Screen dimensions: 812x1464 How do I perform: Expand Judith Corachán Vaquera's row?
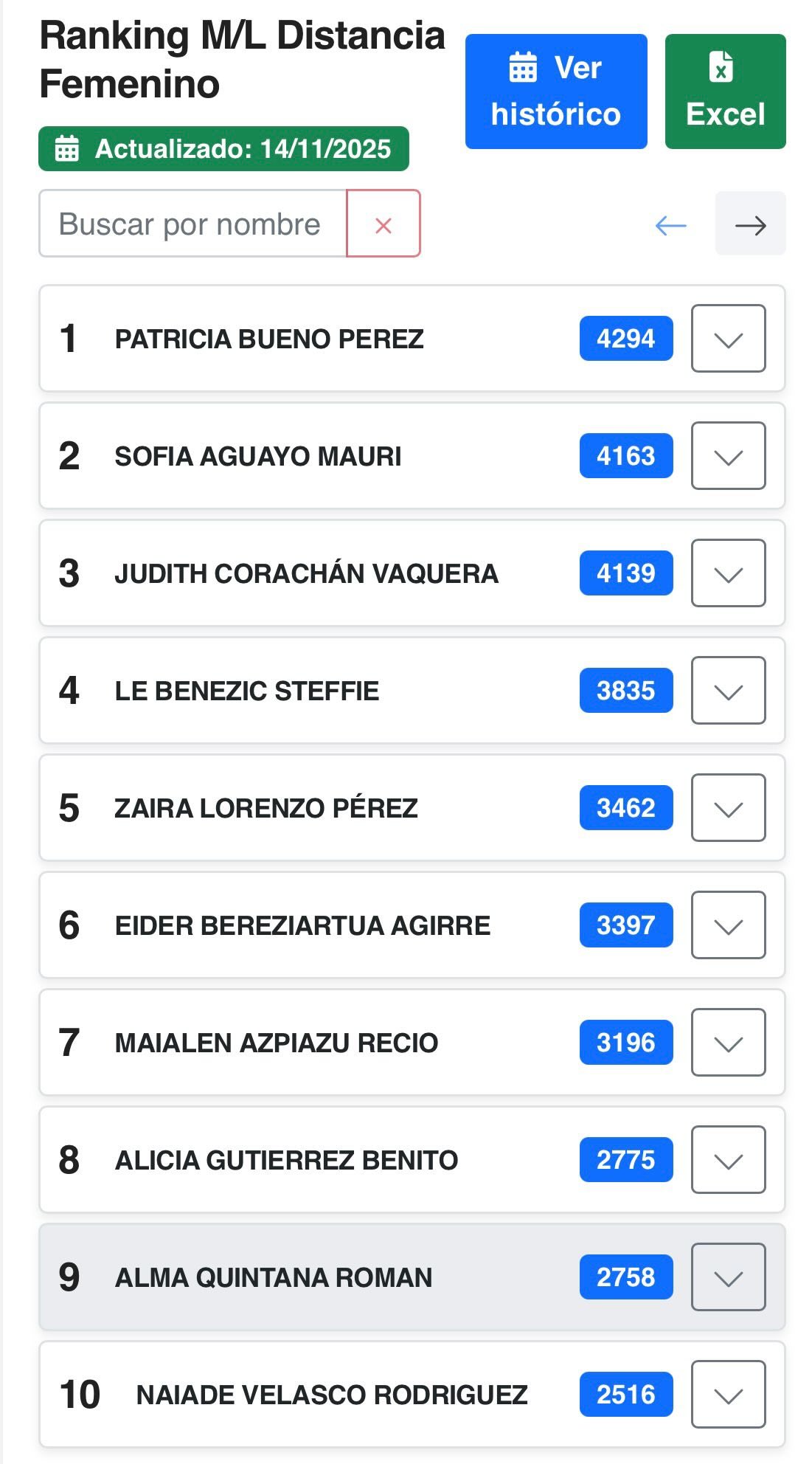tap(728, 573)
